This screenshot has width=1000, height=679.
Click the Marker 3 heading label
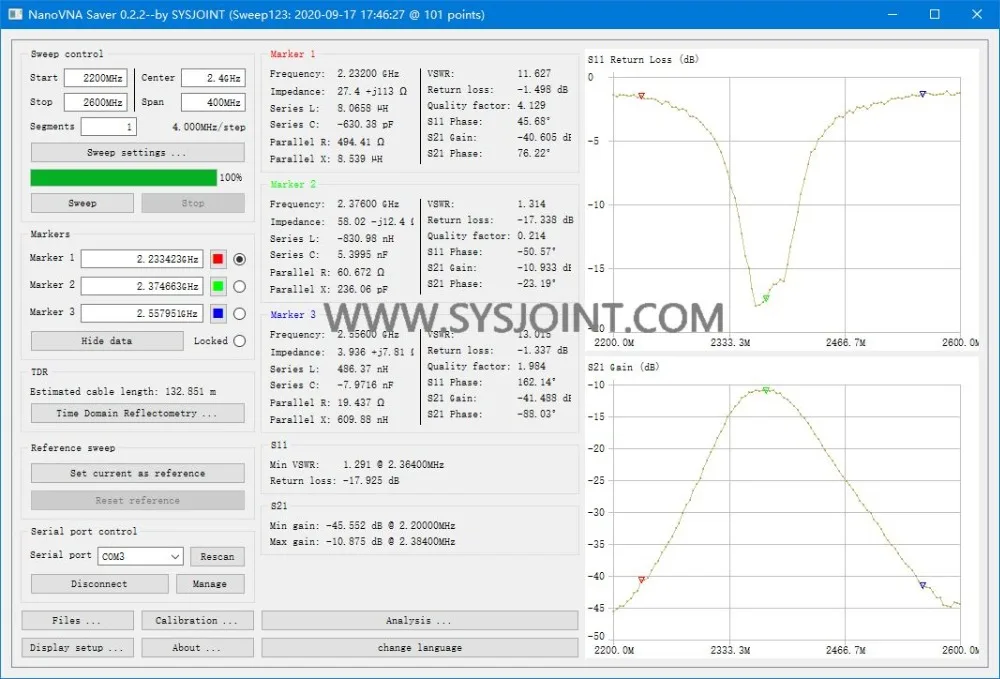pyautogui.click(x=293, y=314)
